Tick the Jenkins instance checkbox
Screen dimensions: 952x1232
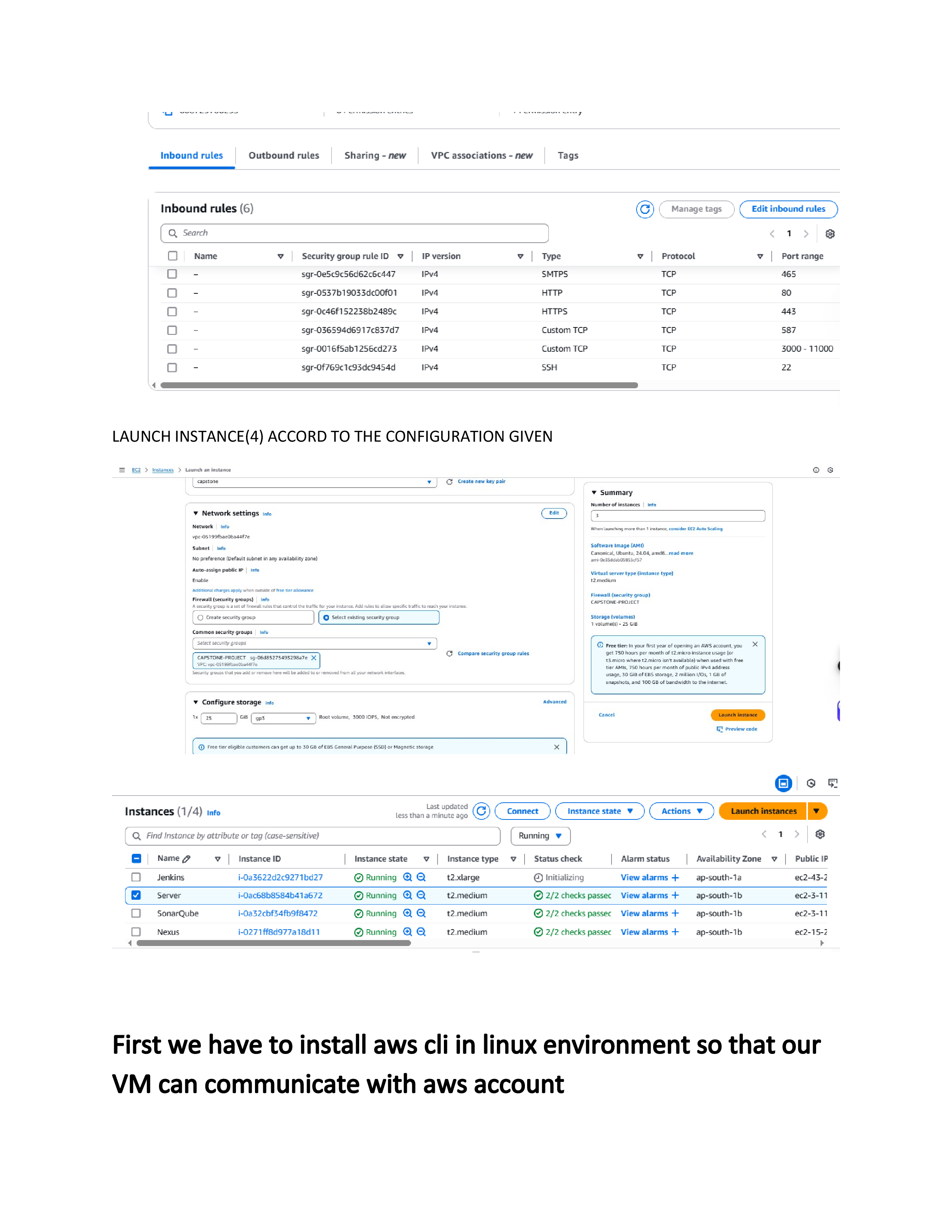point(136,878)
